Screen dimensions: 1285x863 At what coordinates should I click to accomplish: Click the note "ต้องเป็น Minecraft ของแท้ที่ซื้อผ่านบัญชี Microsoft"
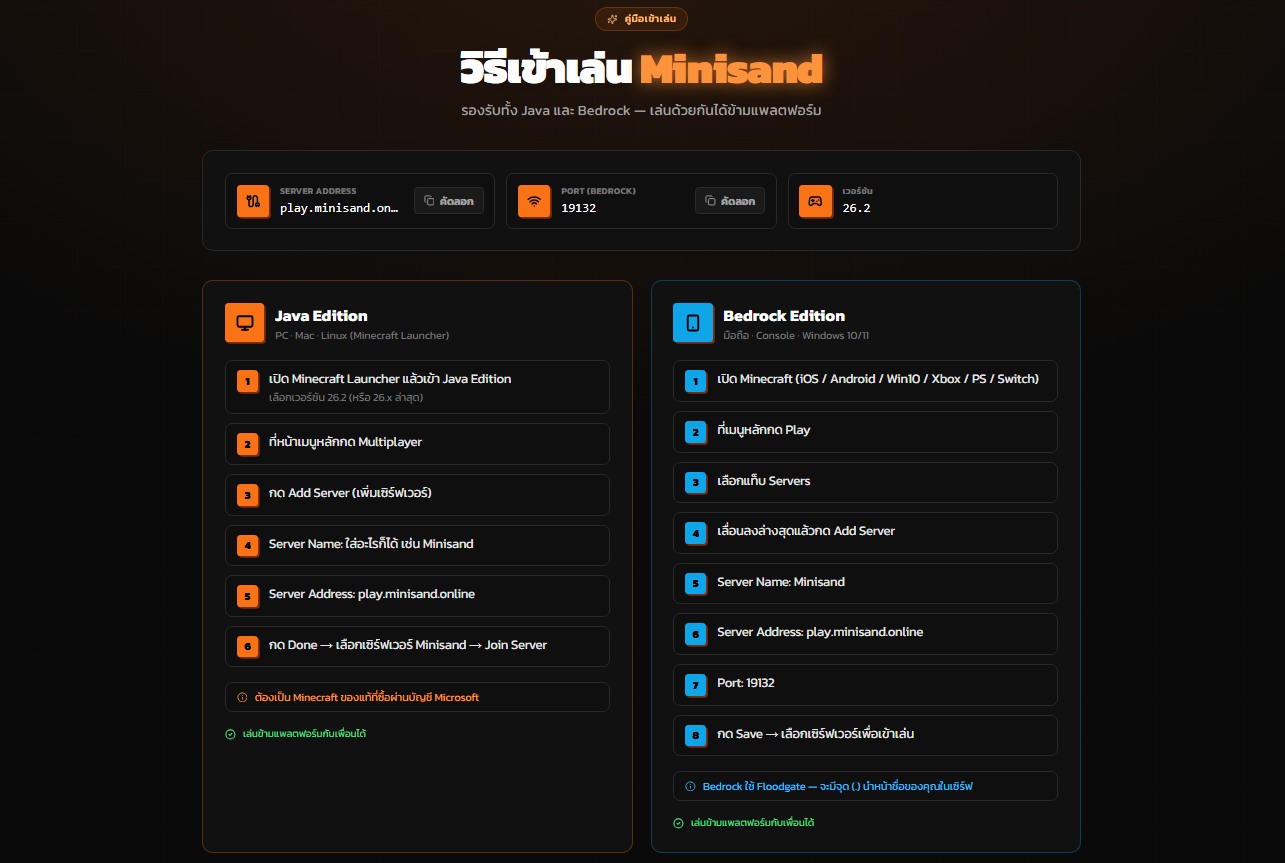[417, 697]
